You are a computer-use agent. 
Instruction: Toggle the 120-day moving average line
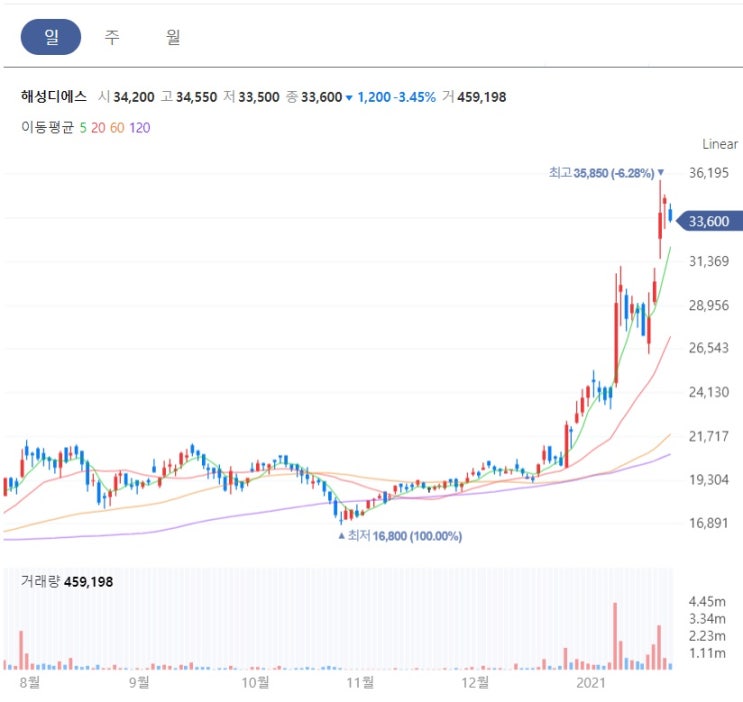[140, 128]
